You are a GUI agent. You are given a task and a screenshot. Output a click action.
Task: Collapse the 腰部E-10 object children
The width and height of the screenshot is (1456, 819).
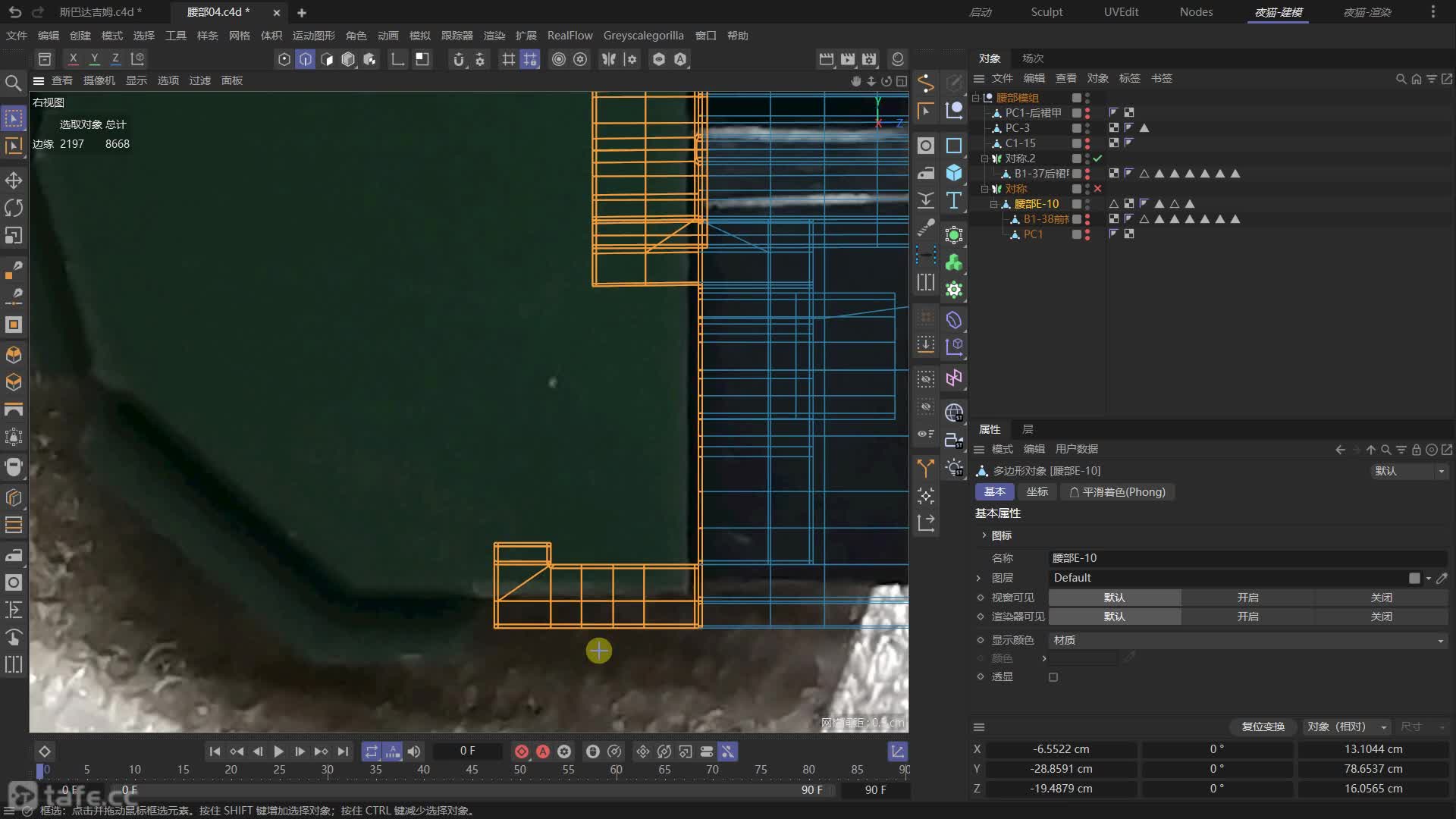pyautogui.click(x=994, y=204)
